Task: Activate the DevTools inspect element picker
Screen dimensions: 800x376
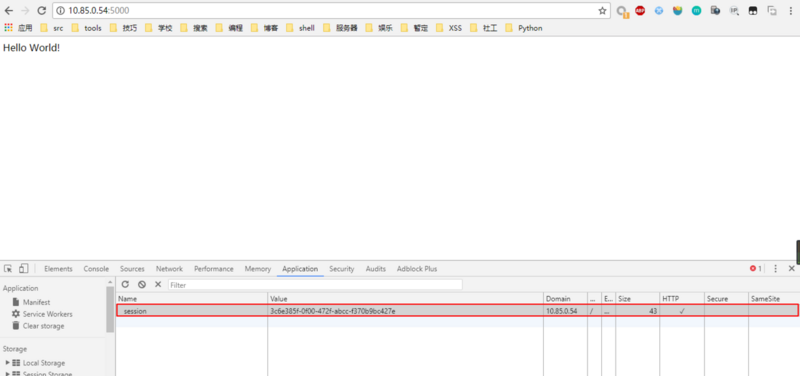Action: [x=8, y=268]
